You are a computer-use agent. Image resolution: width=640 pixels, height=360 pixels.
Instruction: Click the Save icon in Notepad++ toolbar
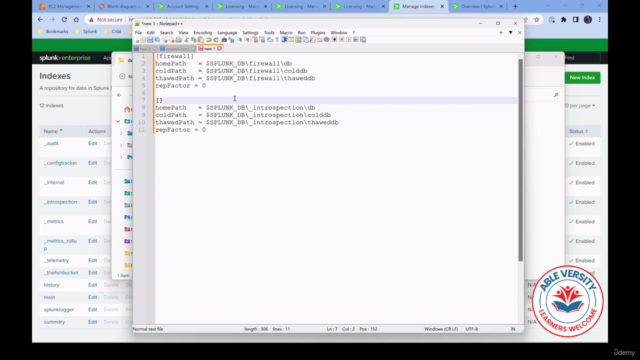(150, 40)
